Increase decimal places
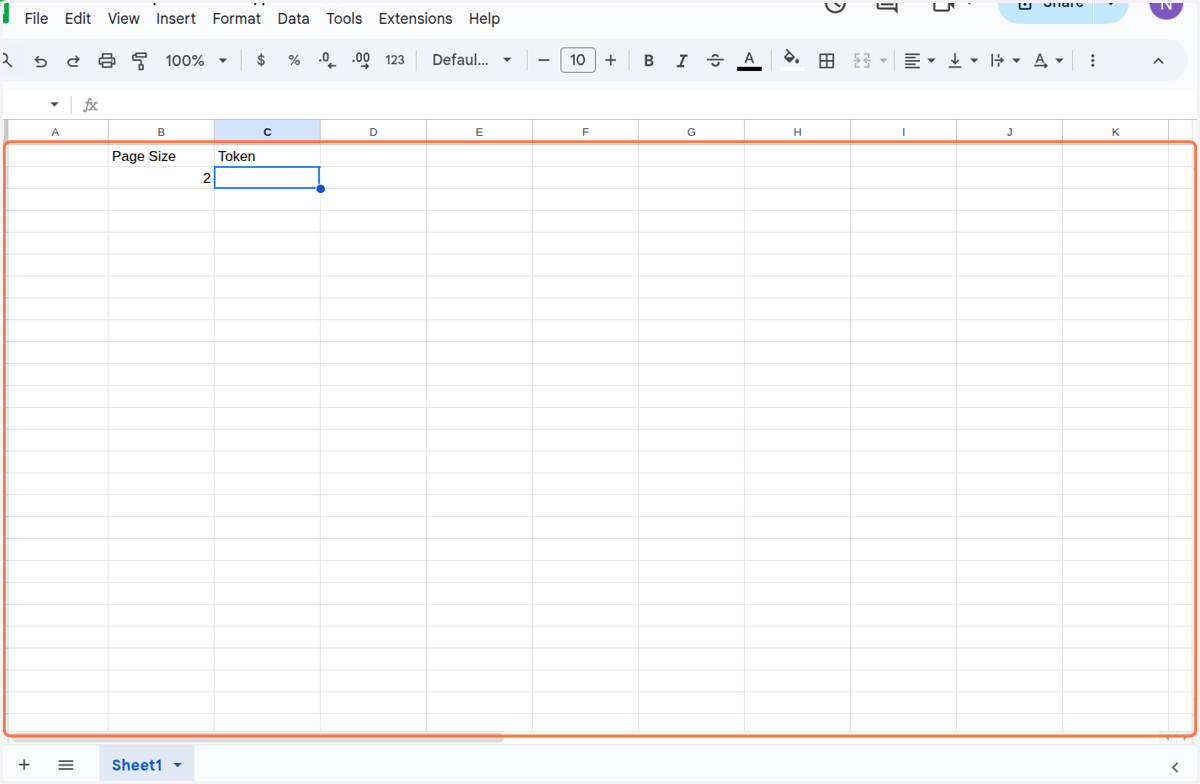 pyautogui.click(x=361, y=60)
